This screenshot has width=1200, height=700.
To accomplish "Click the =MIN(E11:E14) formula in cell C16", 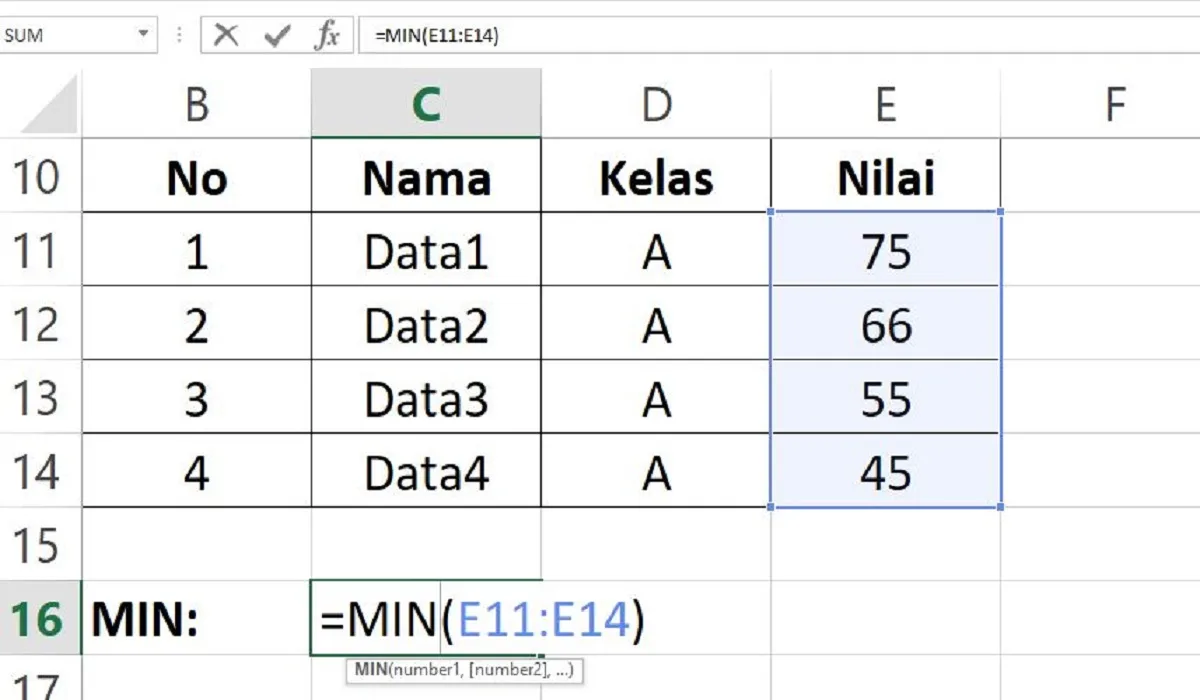I will tap(483, 621).
